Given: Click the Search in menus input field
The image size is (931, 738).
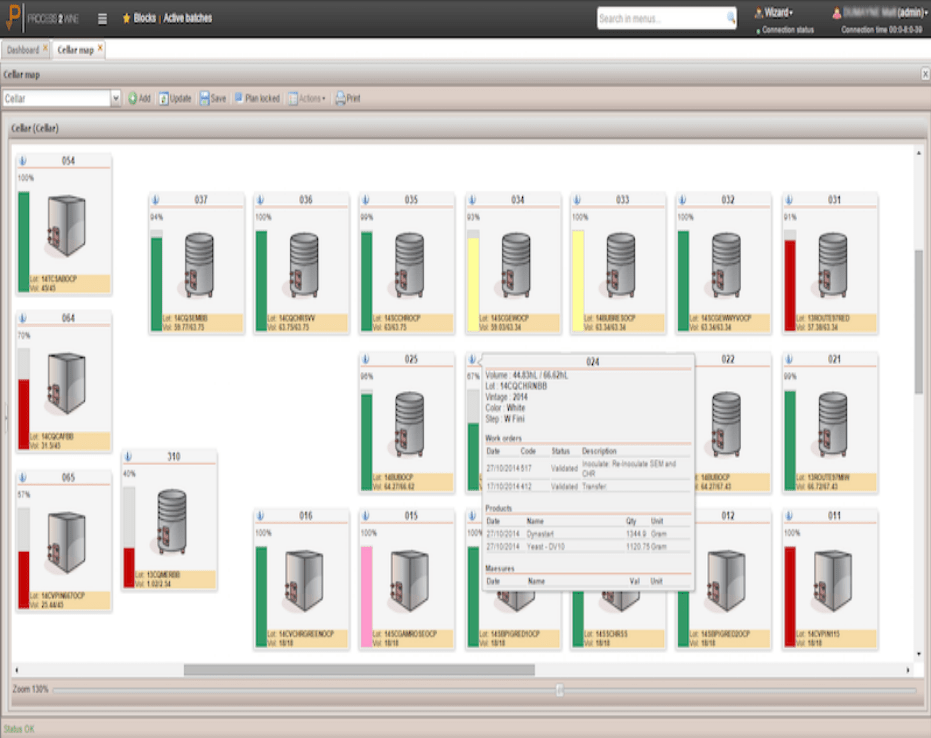Looking at the screenshot, I should tap(660, 19).
